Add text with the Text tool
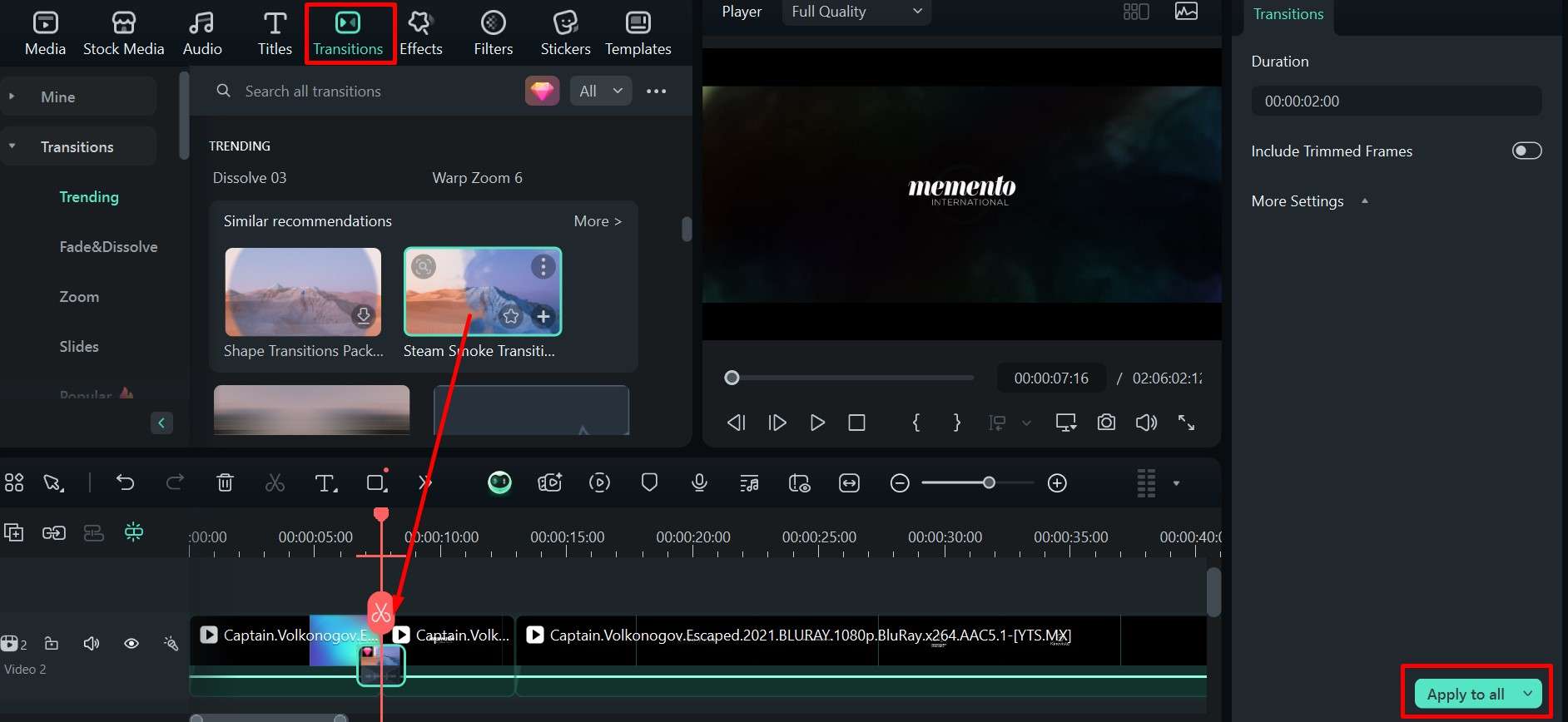Viewport: 1568px width, 722px height. click(325, 482)
